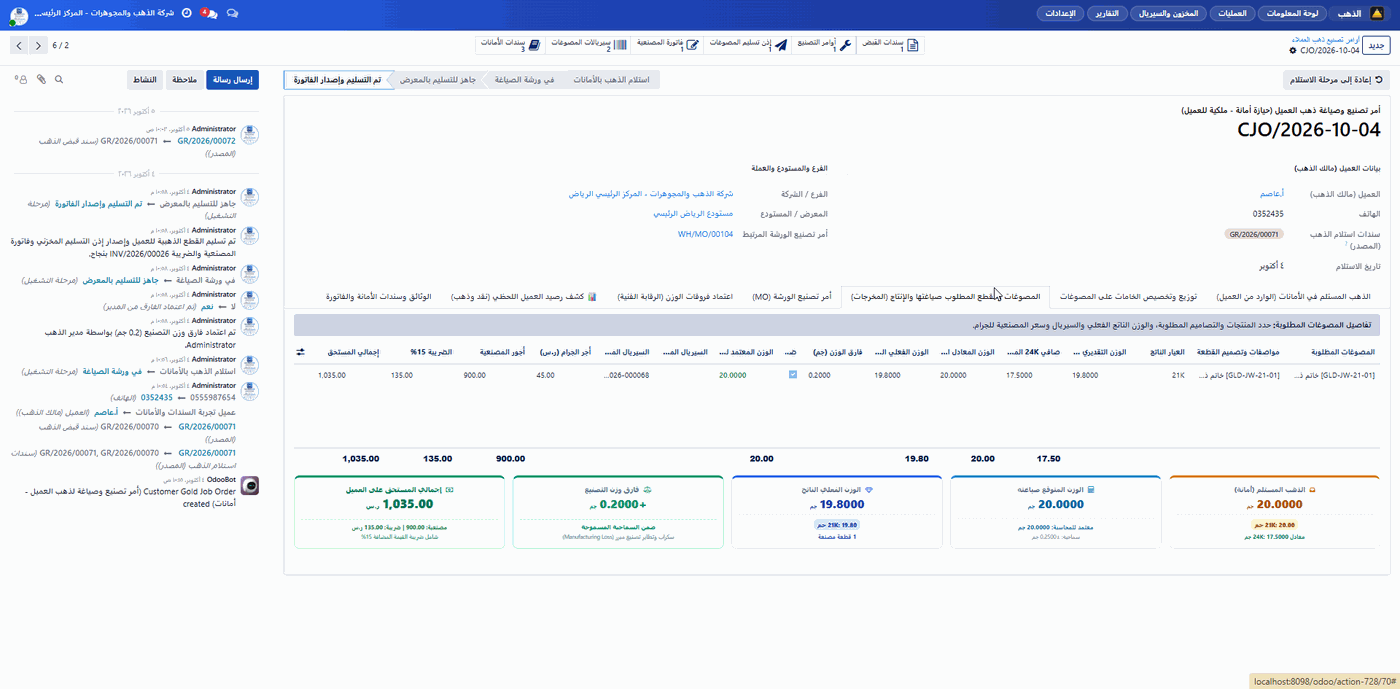Image resolution: width=1400 pixels, height=689 pixels.
Task: Open فاتورة المصنعية edit smart button
Action: (667, 45)
